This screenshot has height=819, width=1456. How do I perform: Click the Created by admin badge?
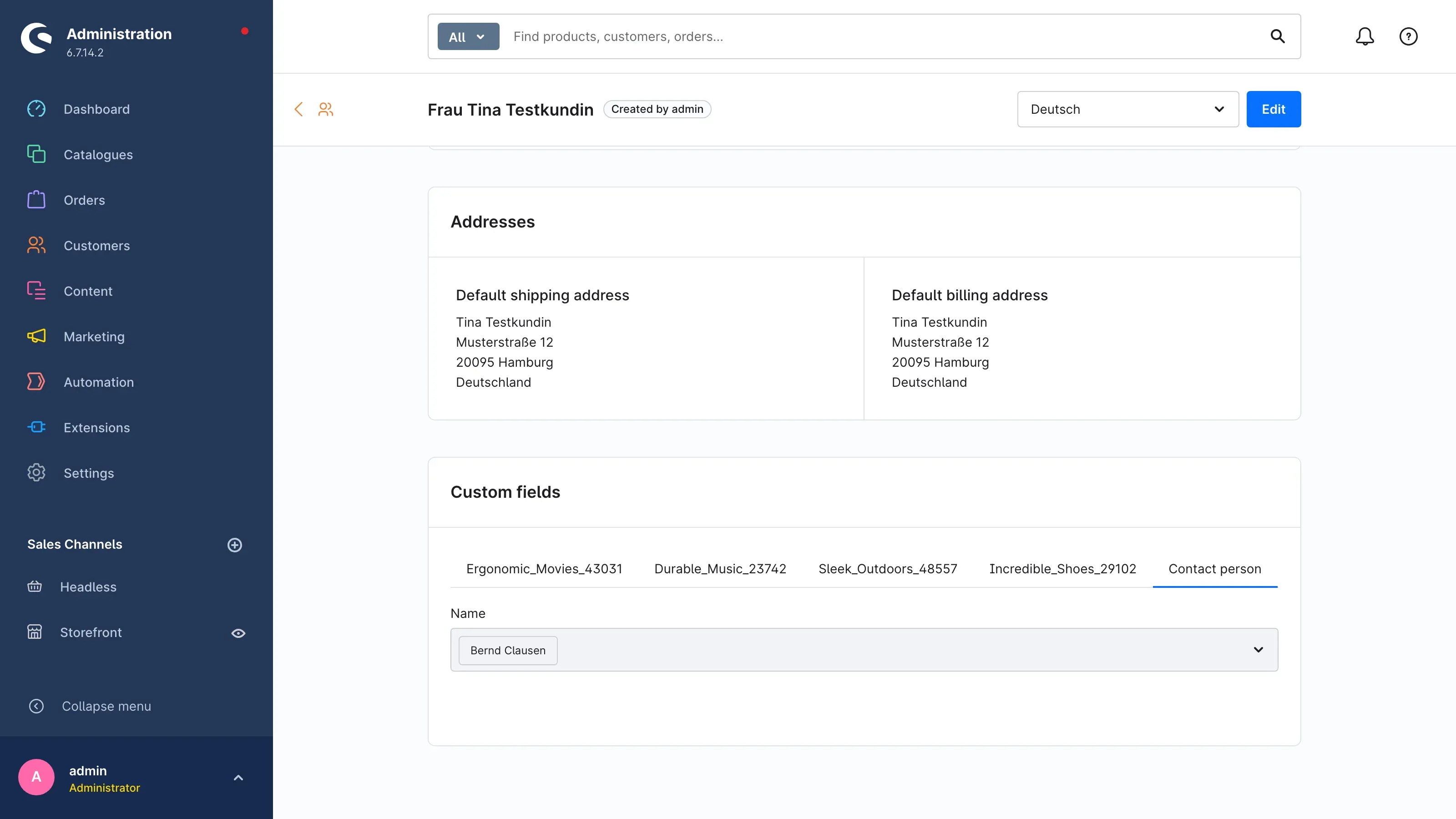(657, 109)
